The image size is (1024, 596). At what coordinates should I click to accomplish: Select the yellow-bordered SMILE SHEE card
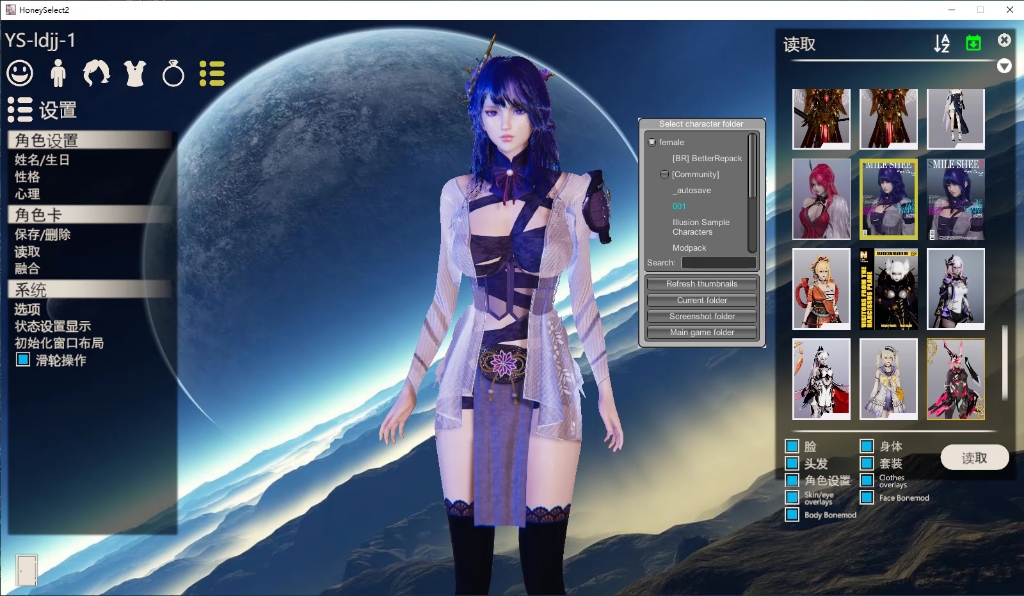tap(888, 199)
